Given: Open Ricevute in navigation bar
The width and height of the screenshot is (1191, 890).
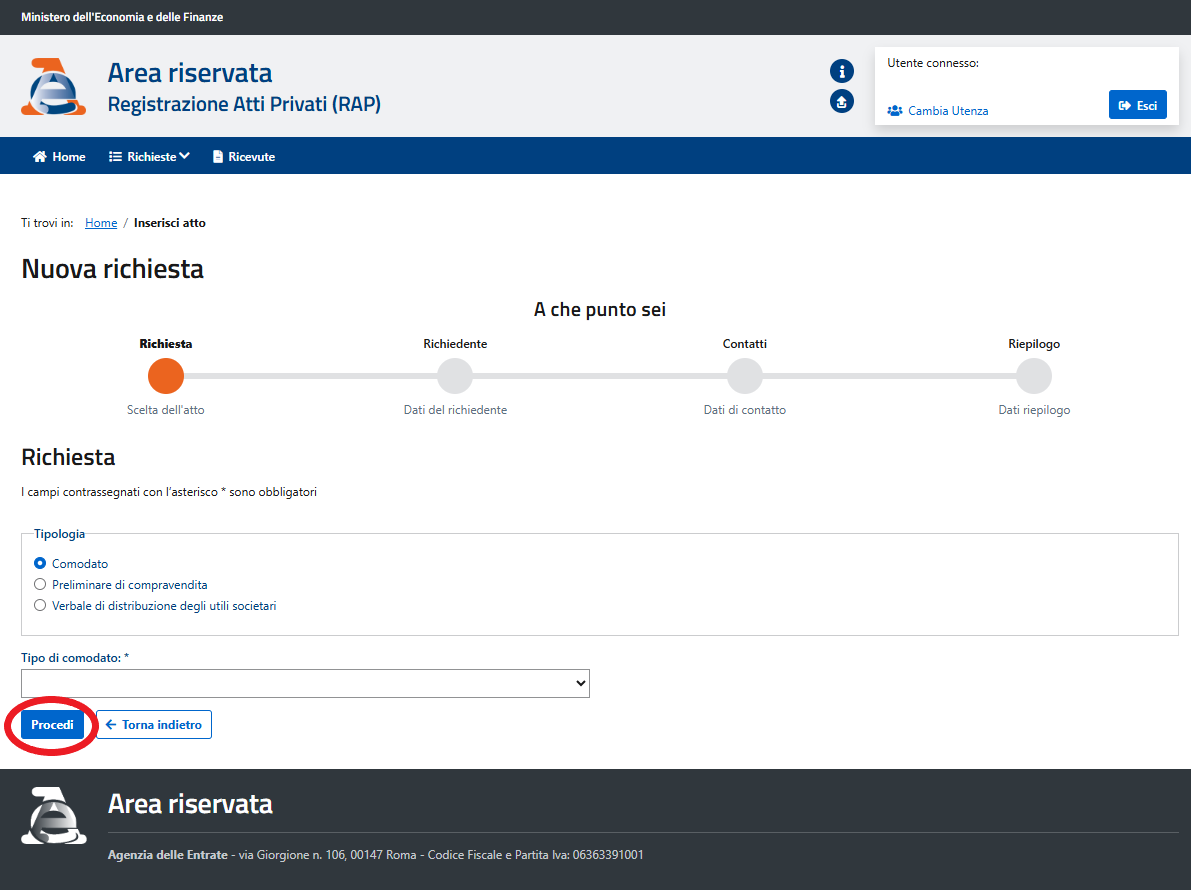Looking at the screenshot, I should pyautogui.click(x=244, y=156).
